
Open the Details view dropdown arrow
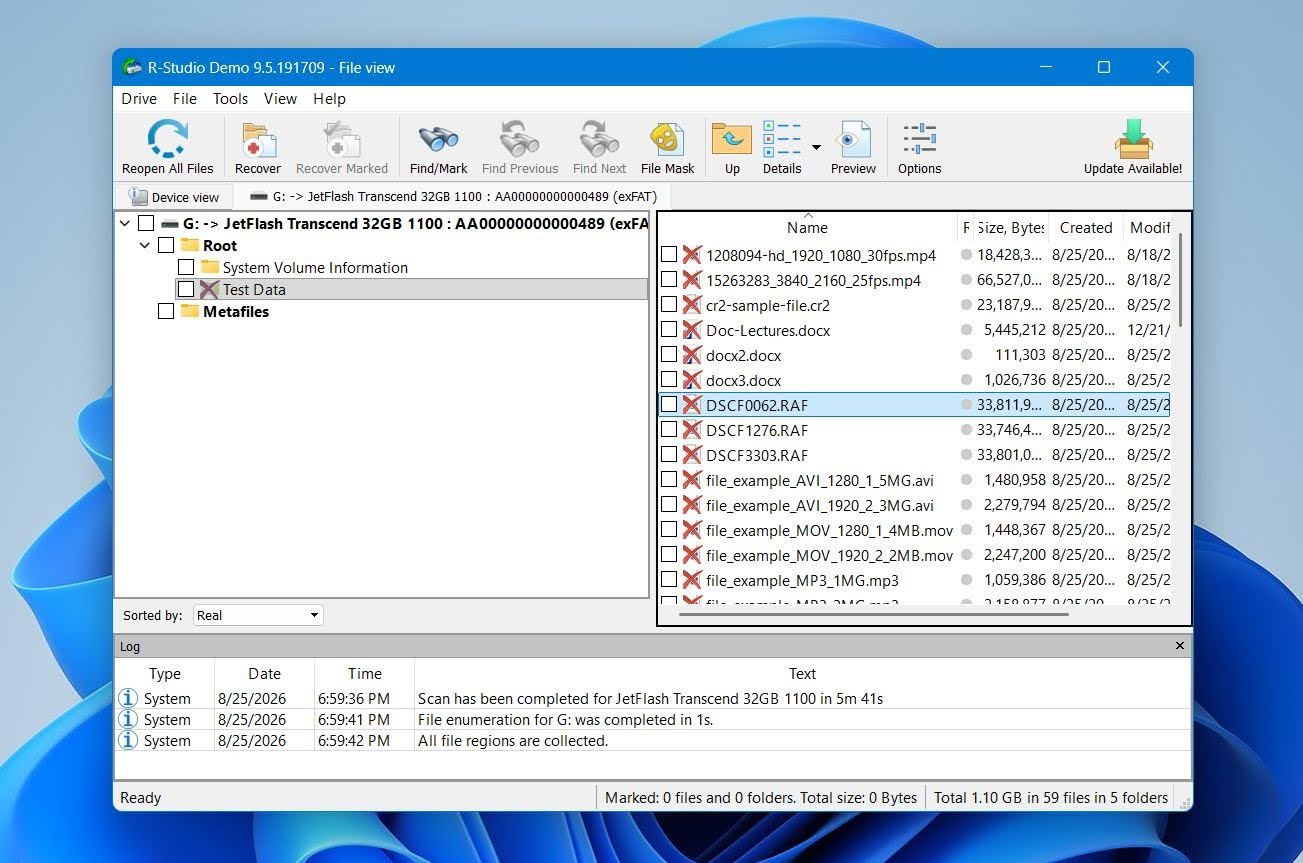[816, 147]
